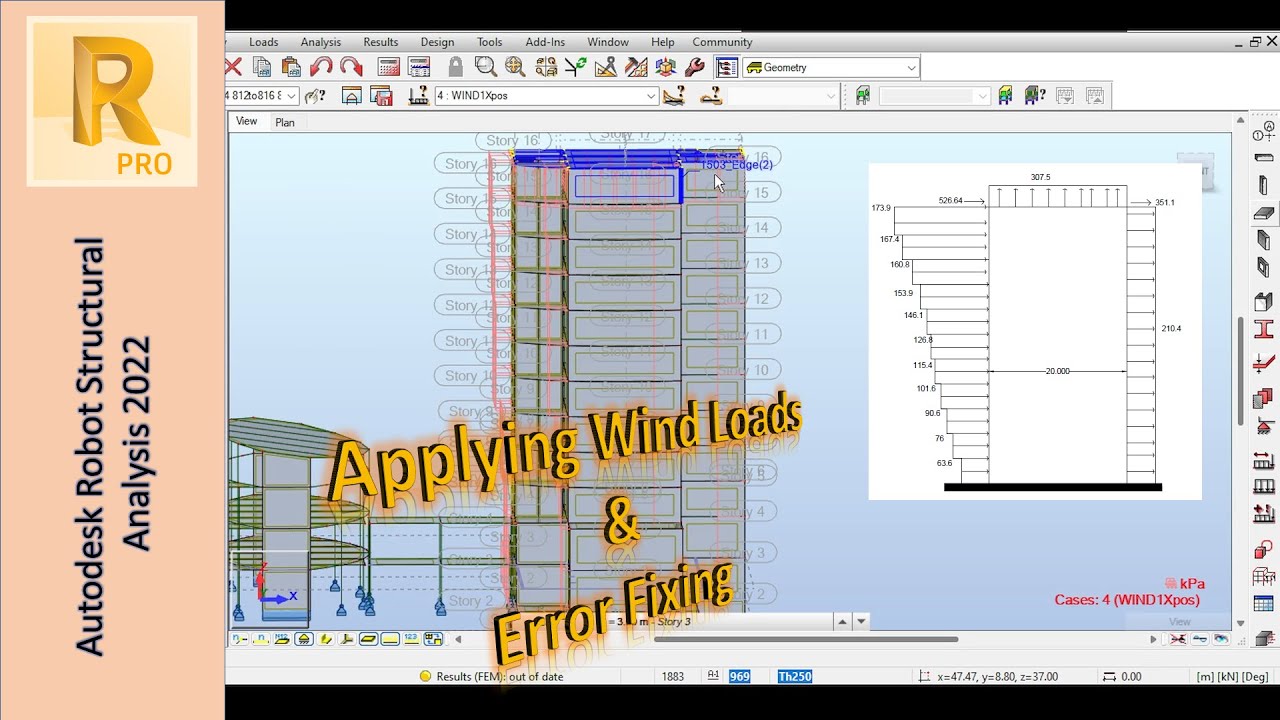Click the [m] [kN] [Deg] units field
Image resolution: width=1280 pixels, height=720 pixels.
1232,677
